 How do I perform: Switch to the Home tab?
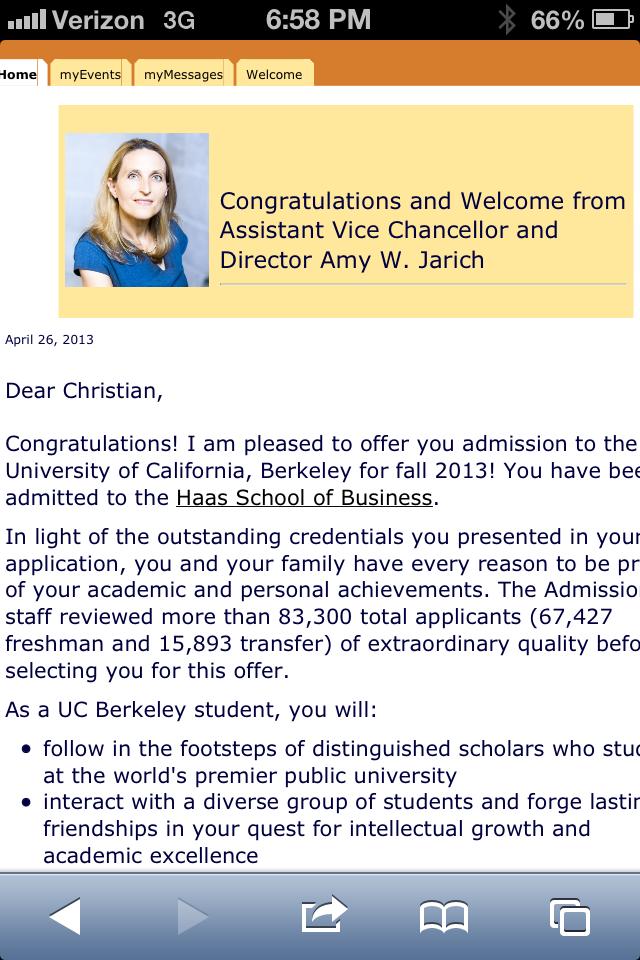(x=18, y=74)
